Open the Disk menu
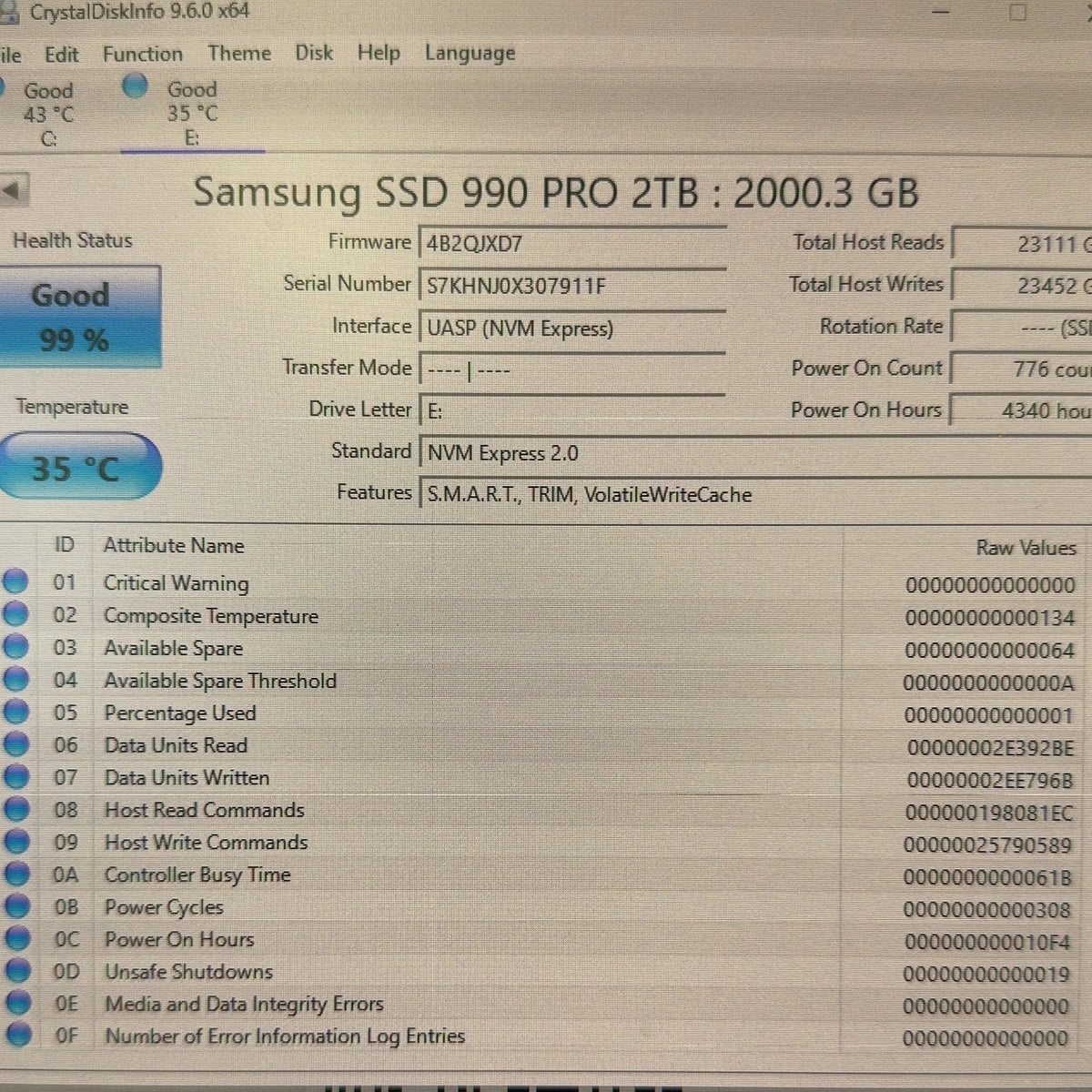1092x1092 pixels. pyautogui.click(x=314, y=53)
